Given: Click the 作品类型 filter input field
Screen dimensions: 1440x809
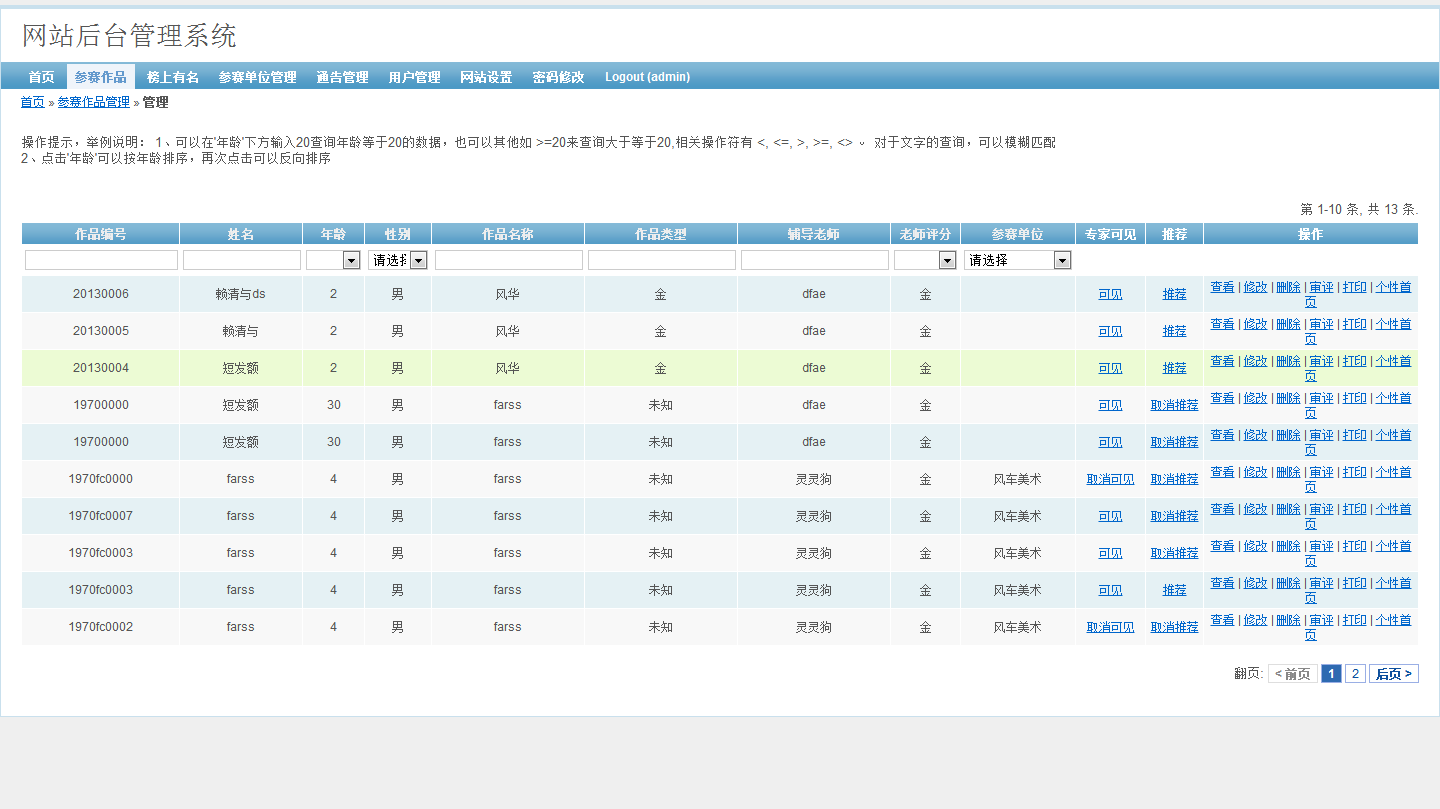Looking at the screenshot, I should pyautogui.click(x=661, y=260).
